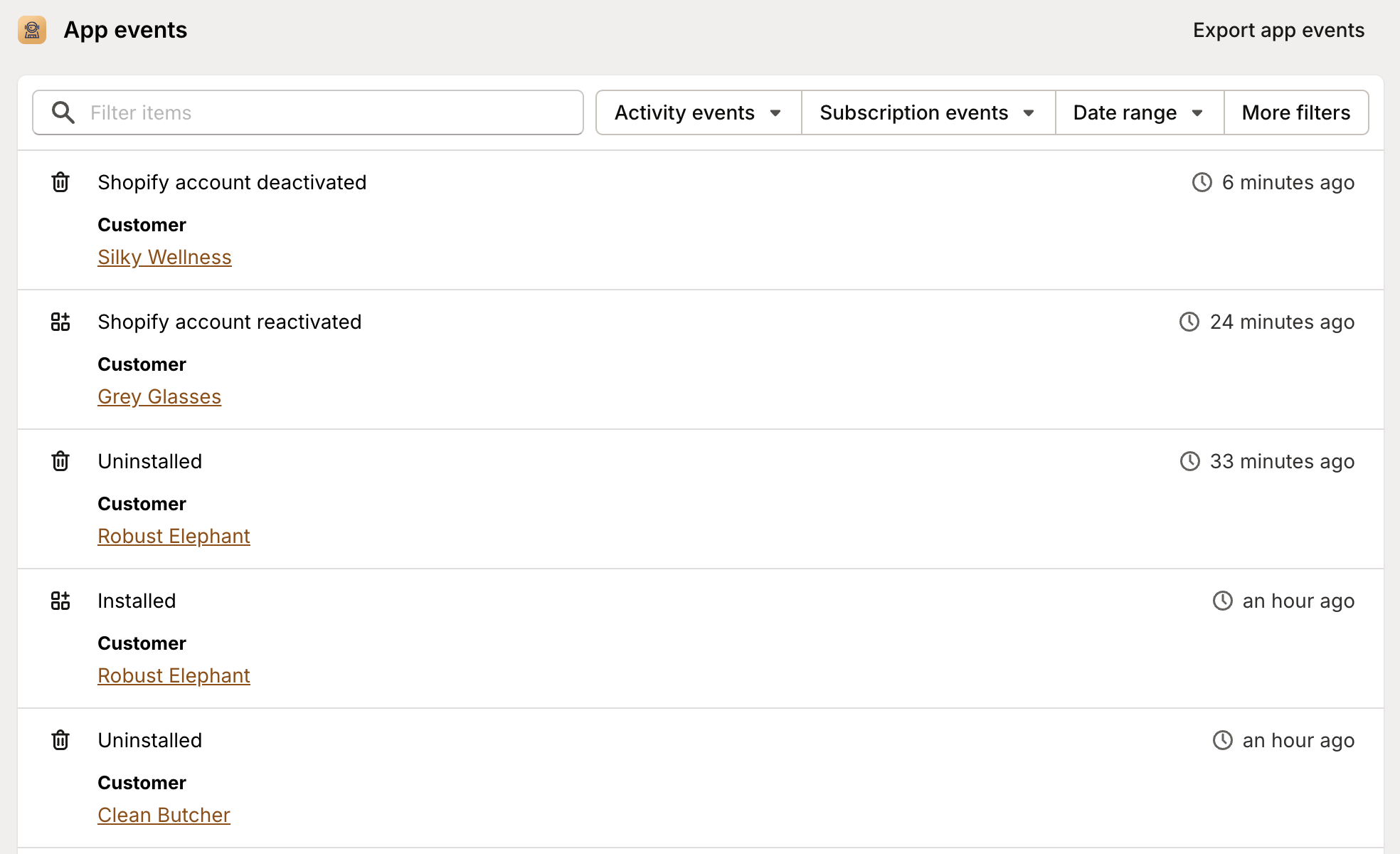Open the Date range dropdown
The height and width of the screenshot is (854, 1400).
(x=1138, y=112)
